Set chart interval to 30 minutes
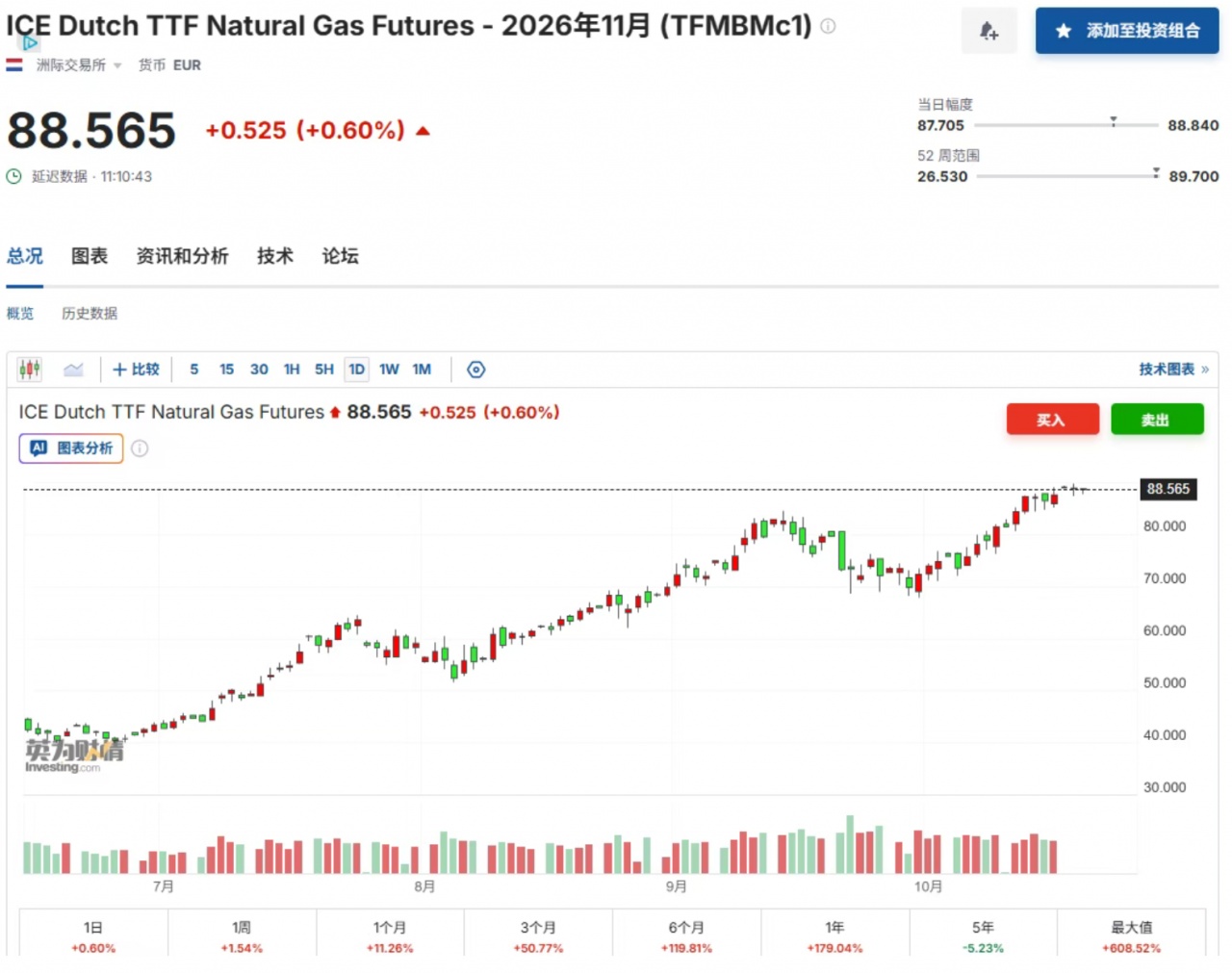 259,370
